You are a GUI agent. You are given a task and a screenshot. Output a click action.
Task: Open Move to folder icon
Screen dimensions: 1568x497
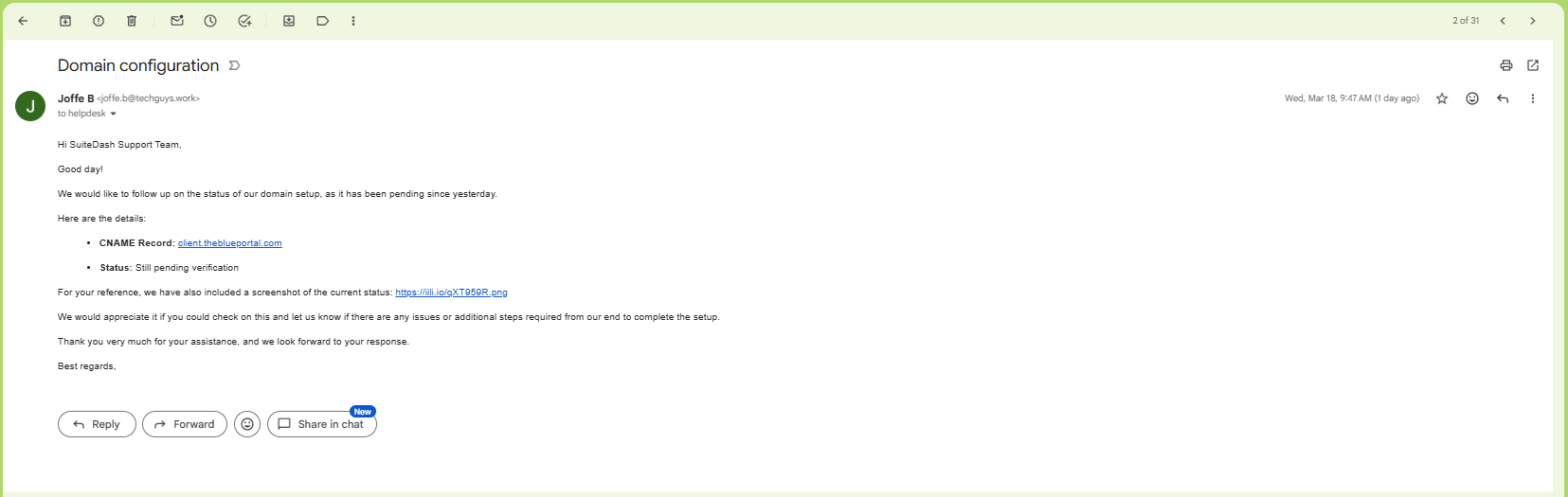point(289,21)
